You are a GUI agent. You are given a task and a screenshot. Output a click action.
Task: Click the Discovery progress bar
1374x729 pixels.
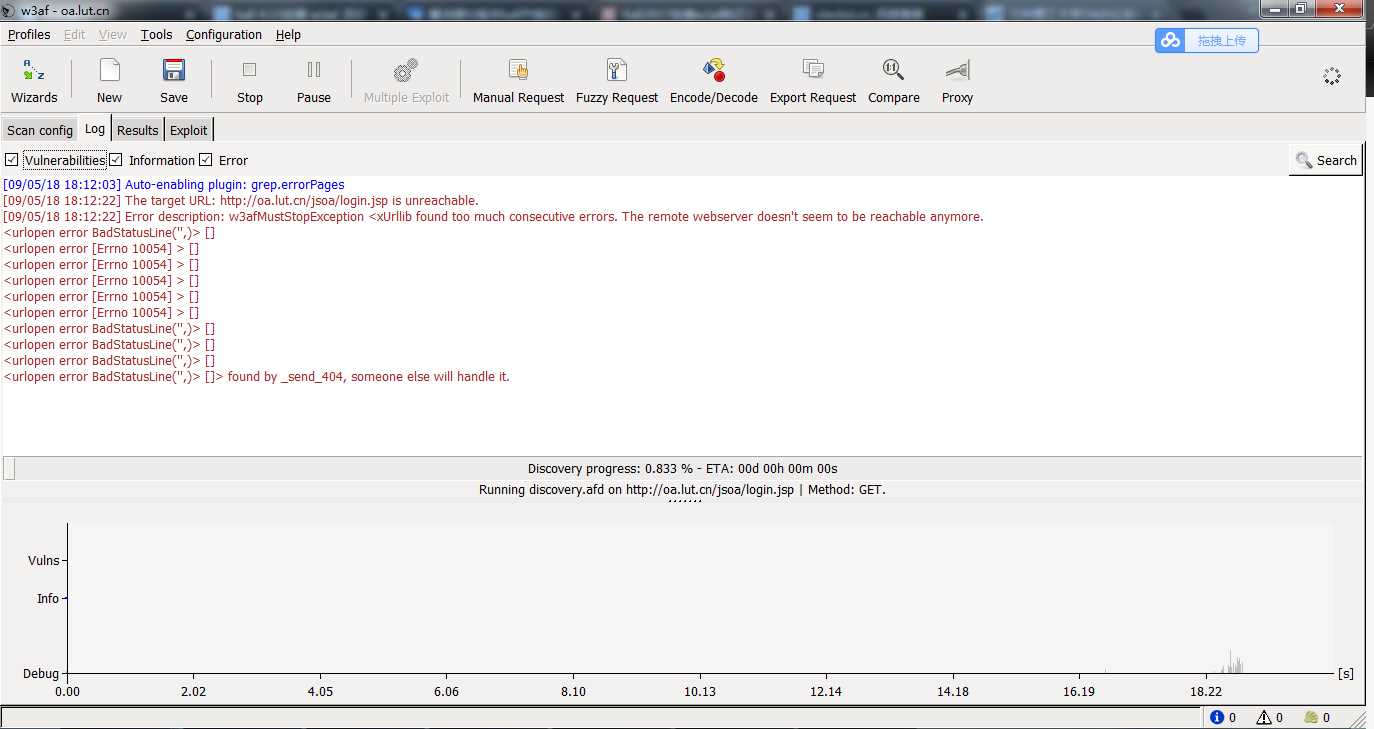click(682, 468)
